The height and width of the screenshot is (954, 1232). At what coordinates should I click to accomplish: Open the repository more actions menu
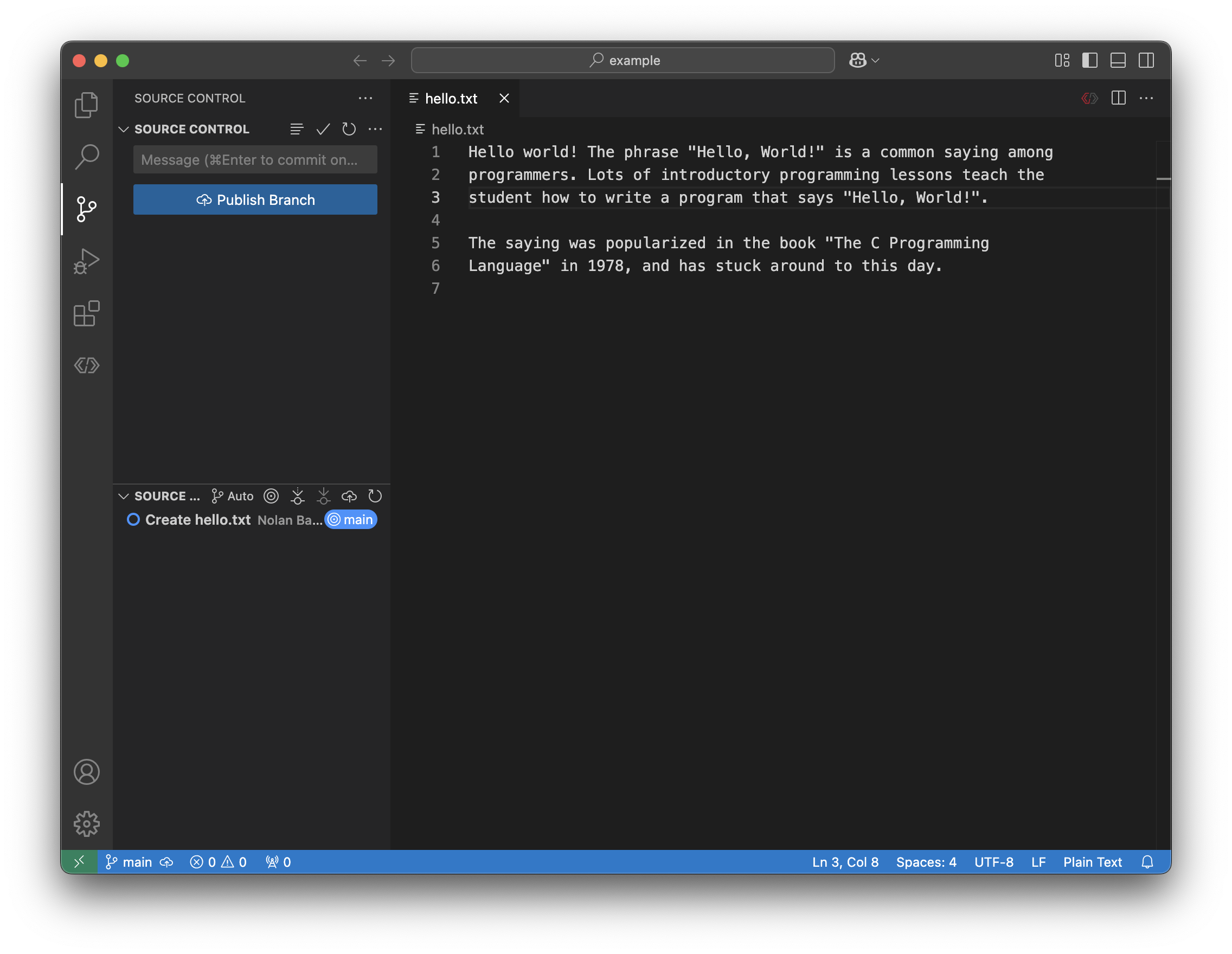375,129
